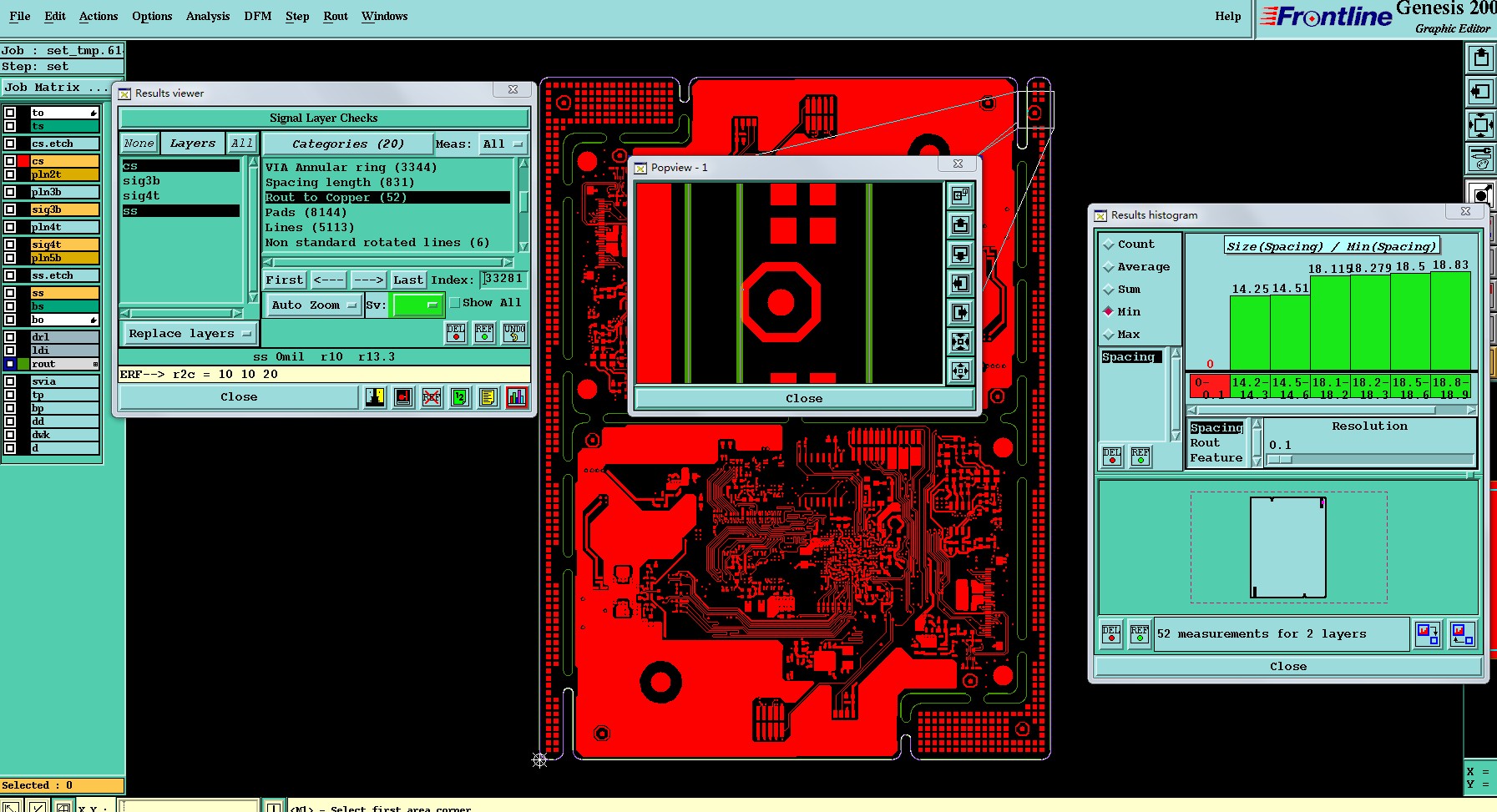Screen dimensions: 1497x812
Task: Open the histogram bar chart icon
Action: coord(517,397)
